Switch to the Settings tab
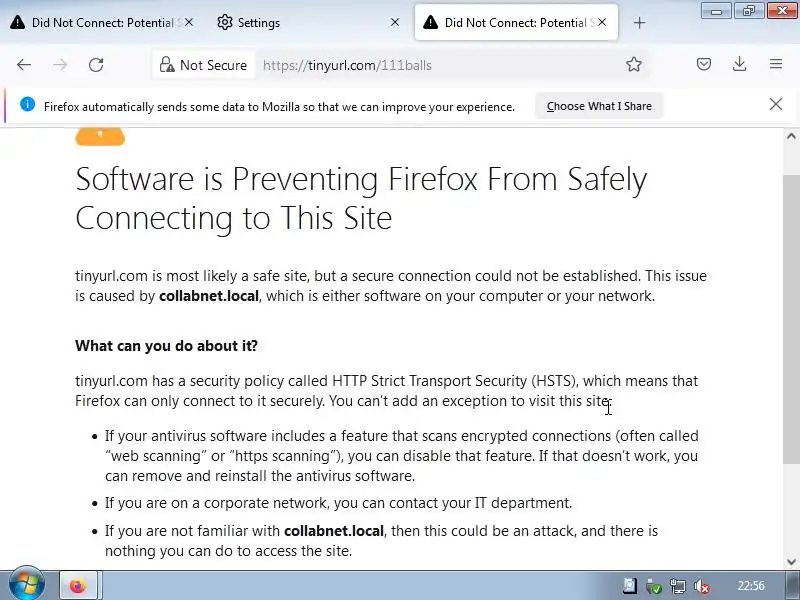 tap(300, 23)
